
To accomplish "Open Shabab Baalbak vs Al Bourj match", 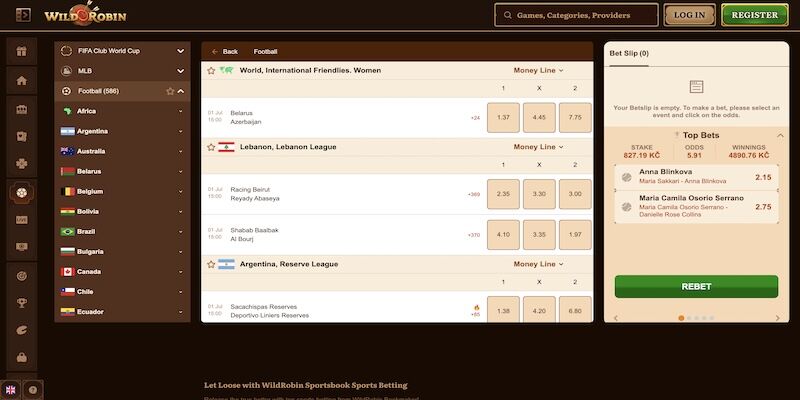I will (255, 235).
